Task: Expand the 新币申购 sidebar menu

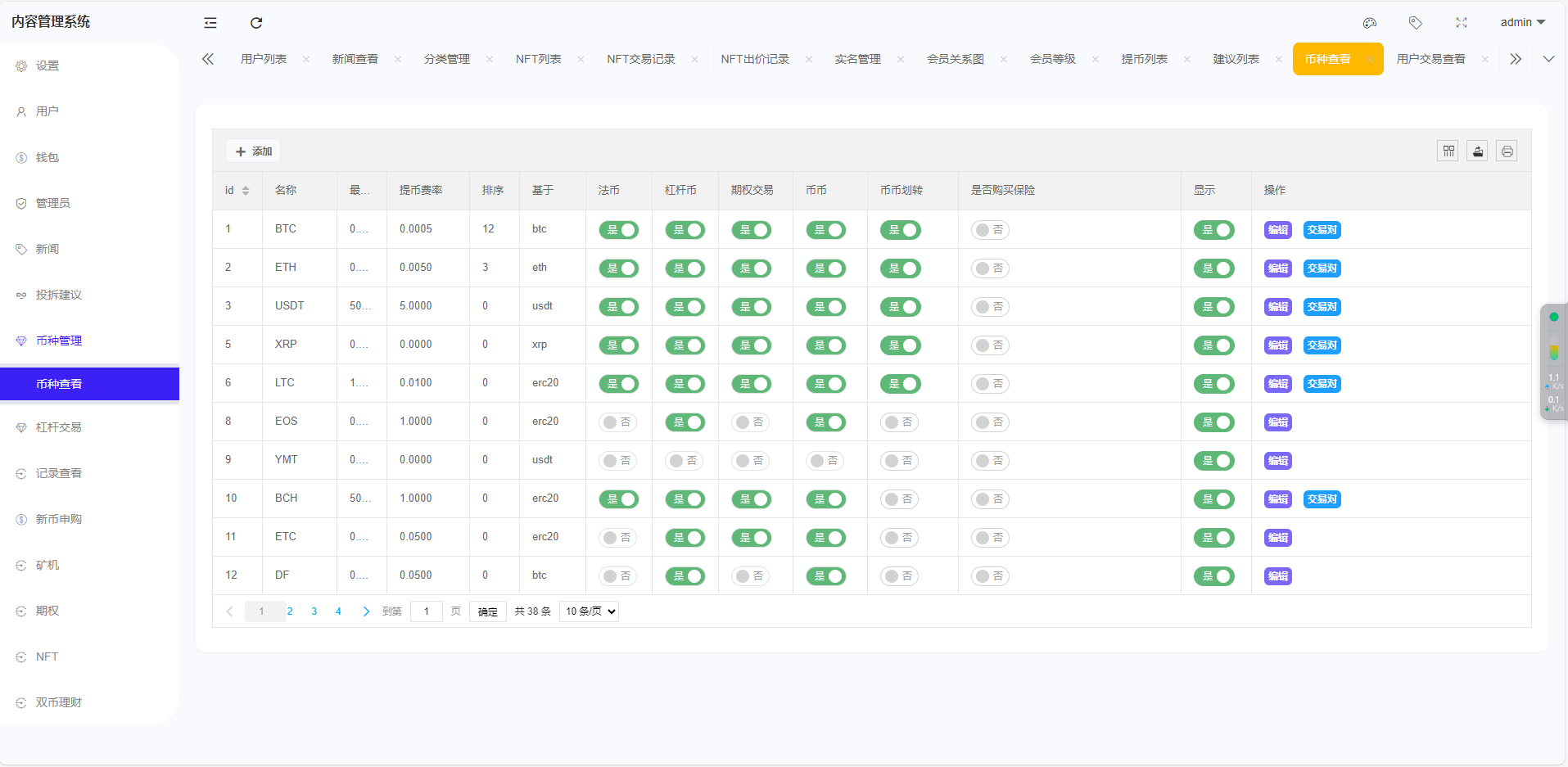Action: (90, 519)
